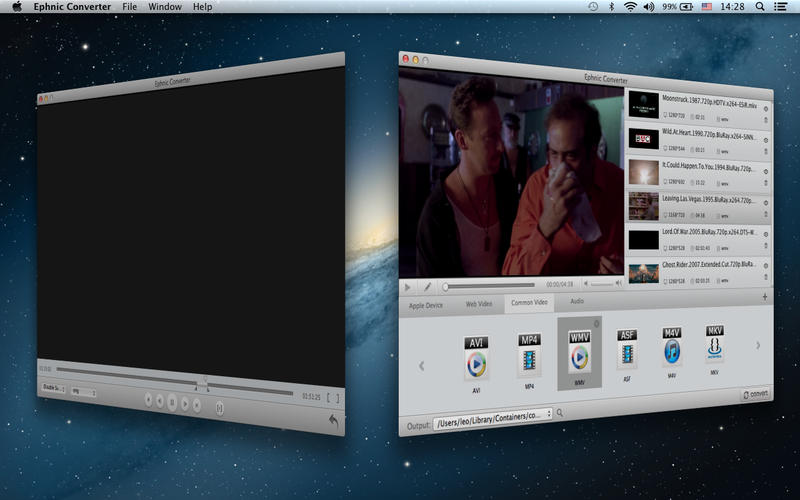Screen dimensions: 800x500
Task: Click the step-backward button in player
Action: [160, 401]
